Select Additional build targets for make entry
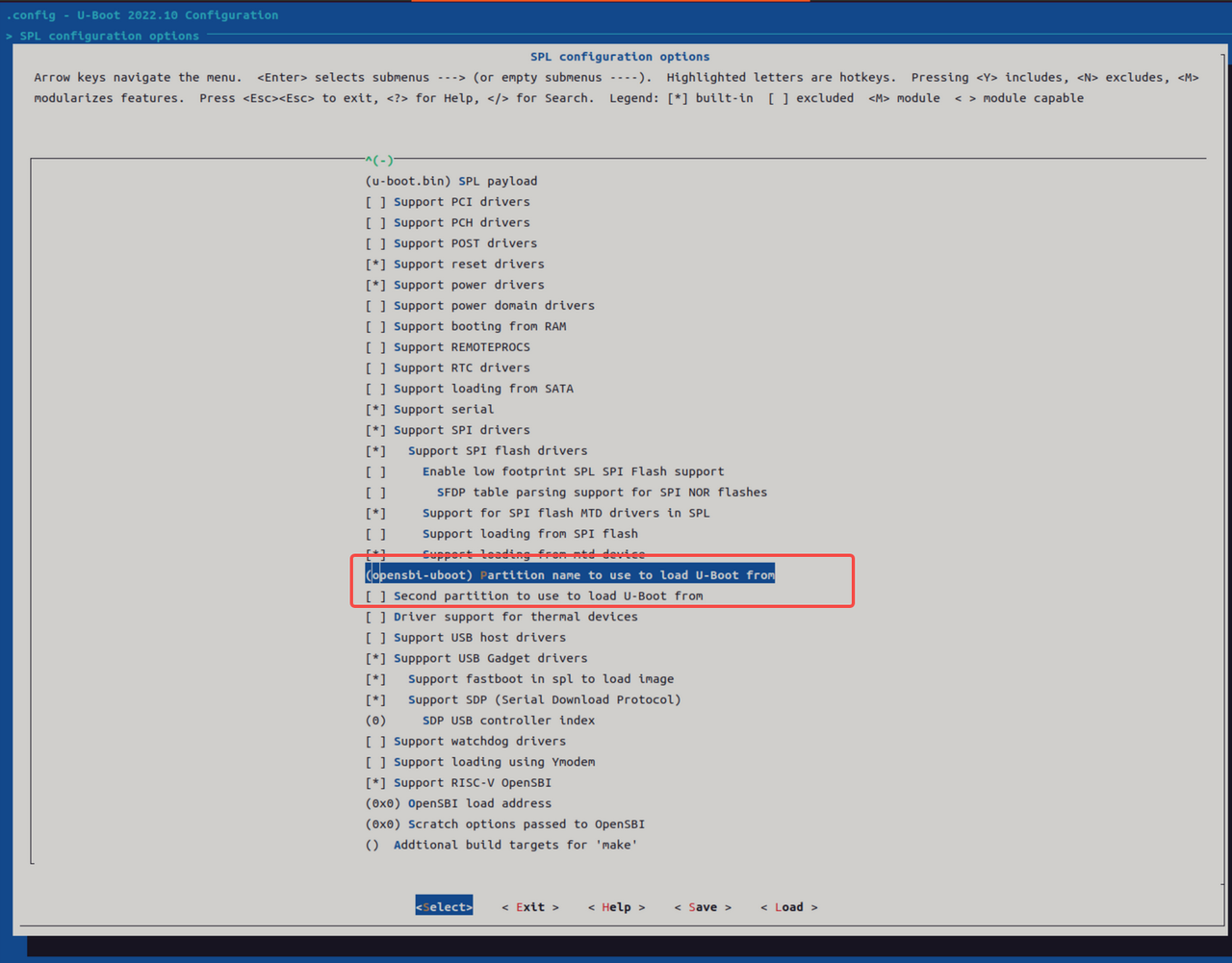This screenshot has height=963, width=1232. [x=500, y=846]
